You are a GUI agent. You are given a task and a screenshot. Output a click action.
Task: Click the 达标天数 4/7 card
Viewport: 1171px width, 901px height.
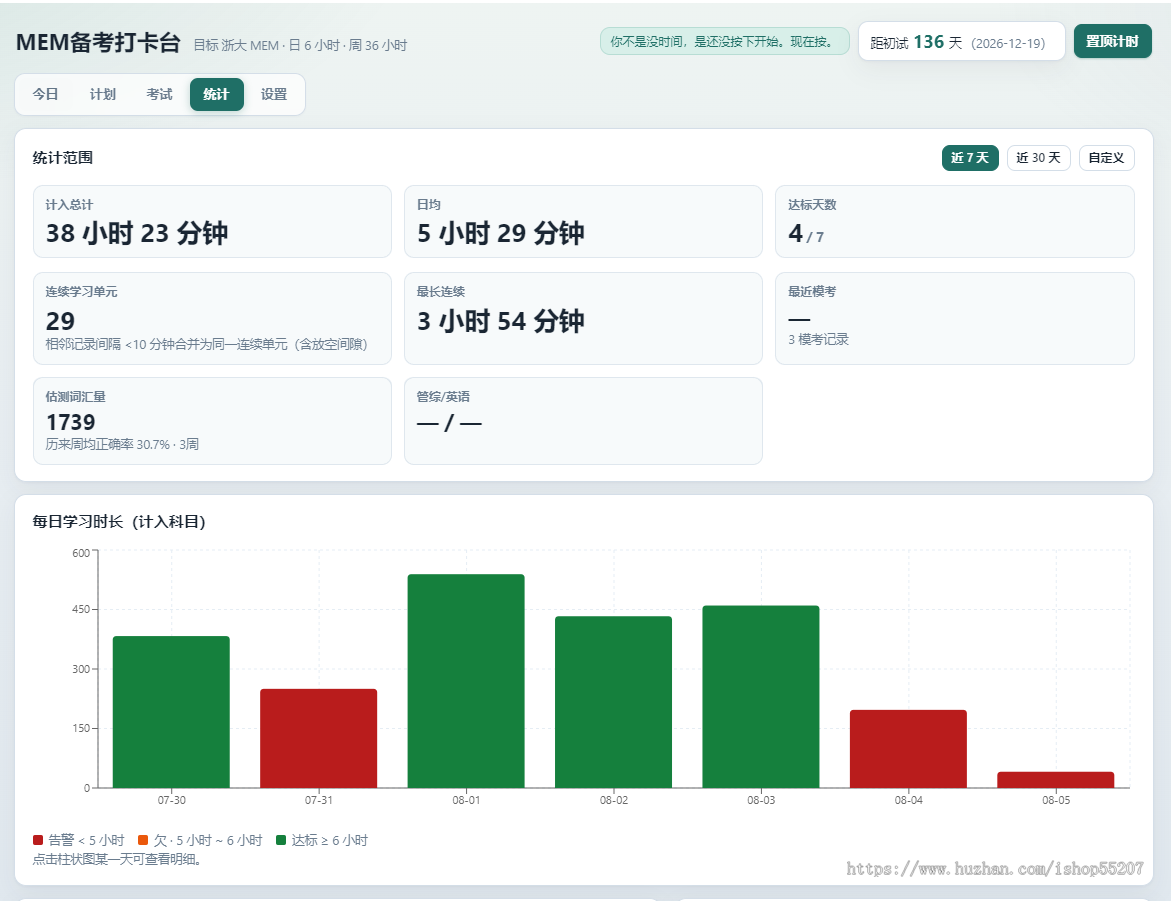click(x=954, y=222)
